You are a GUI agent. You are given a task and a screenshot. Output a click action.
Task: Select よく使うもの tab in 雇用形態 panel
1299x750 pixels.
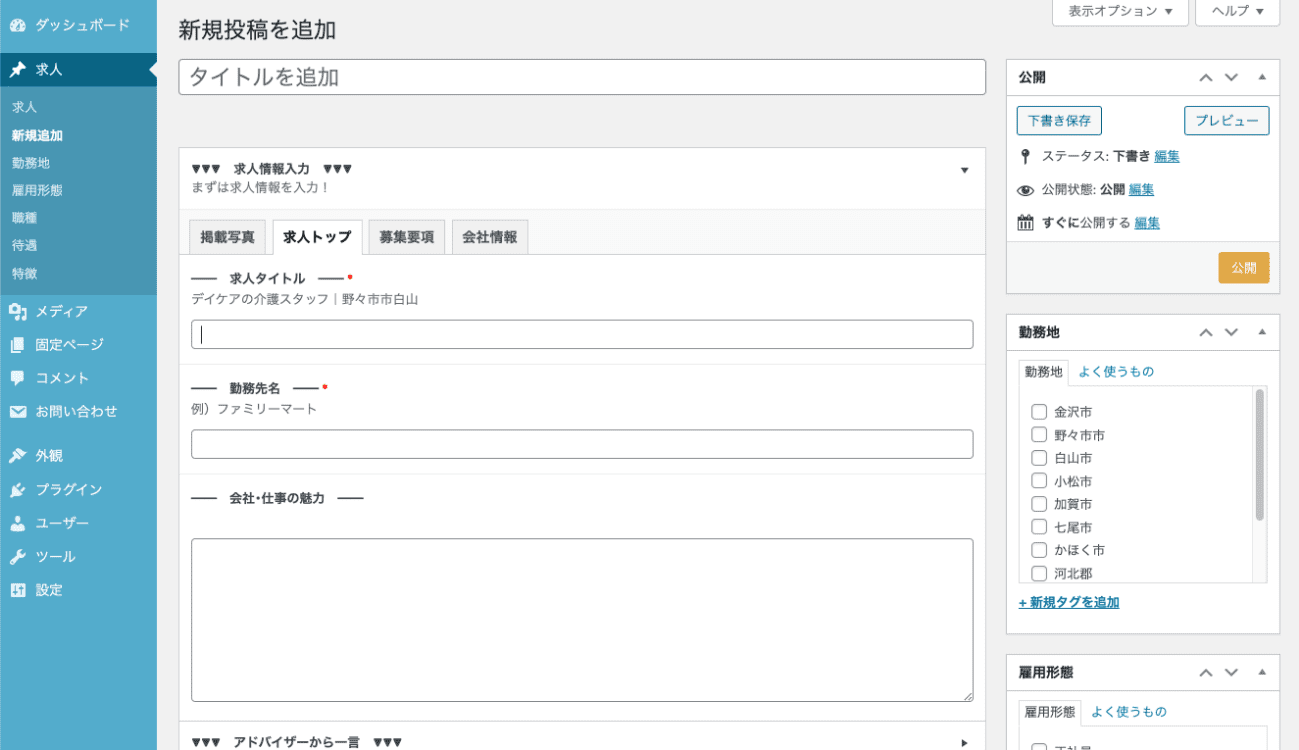(1129, 712)
